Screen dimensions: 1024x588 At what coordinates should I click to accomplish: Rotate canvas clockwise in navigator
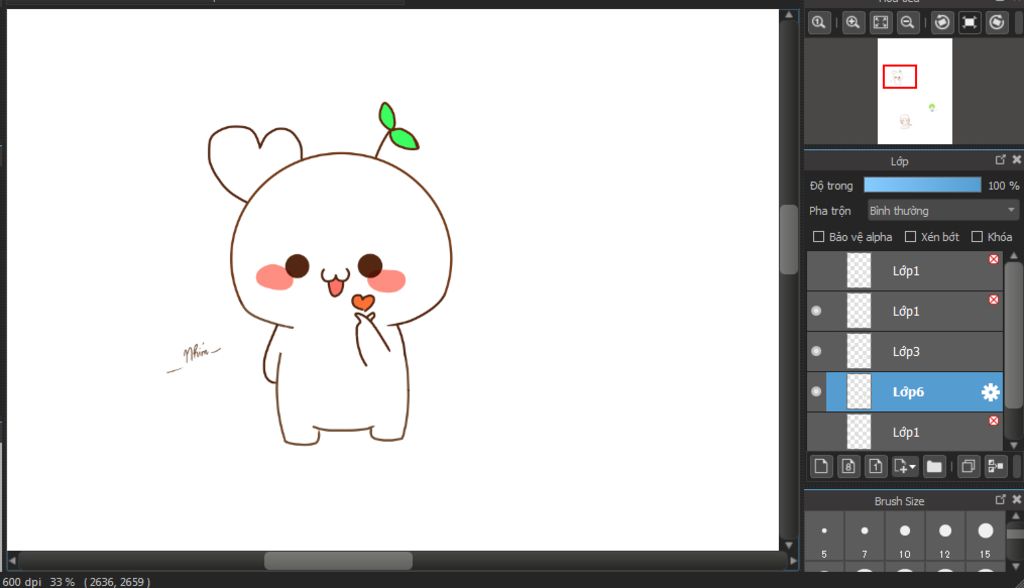tap(997, 23)
